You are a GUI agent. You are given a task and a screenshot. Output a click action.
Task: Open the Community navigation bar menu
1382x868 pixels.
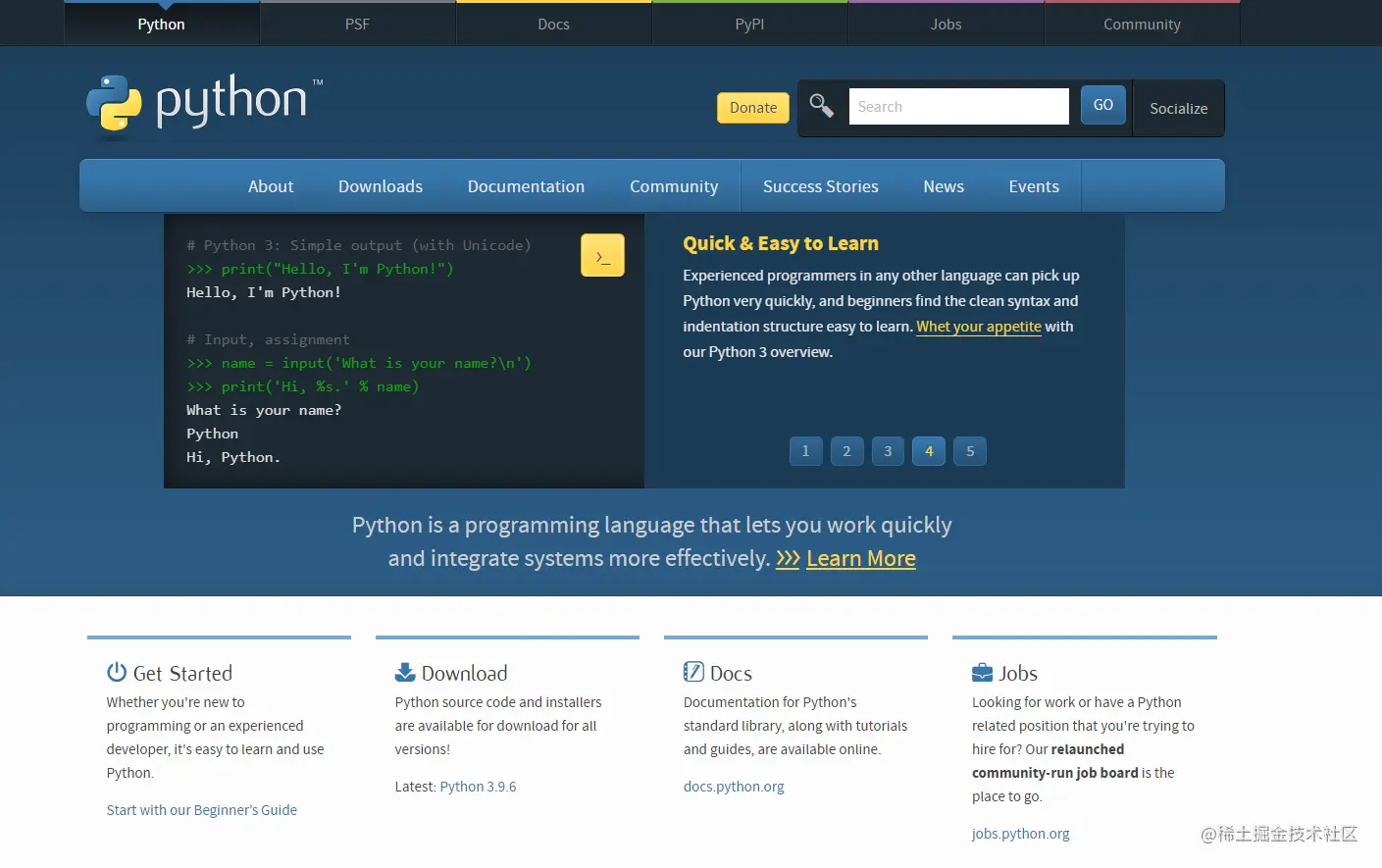pos(674,186)
